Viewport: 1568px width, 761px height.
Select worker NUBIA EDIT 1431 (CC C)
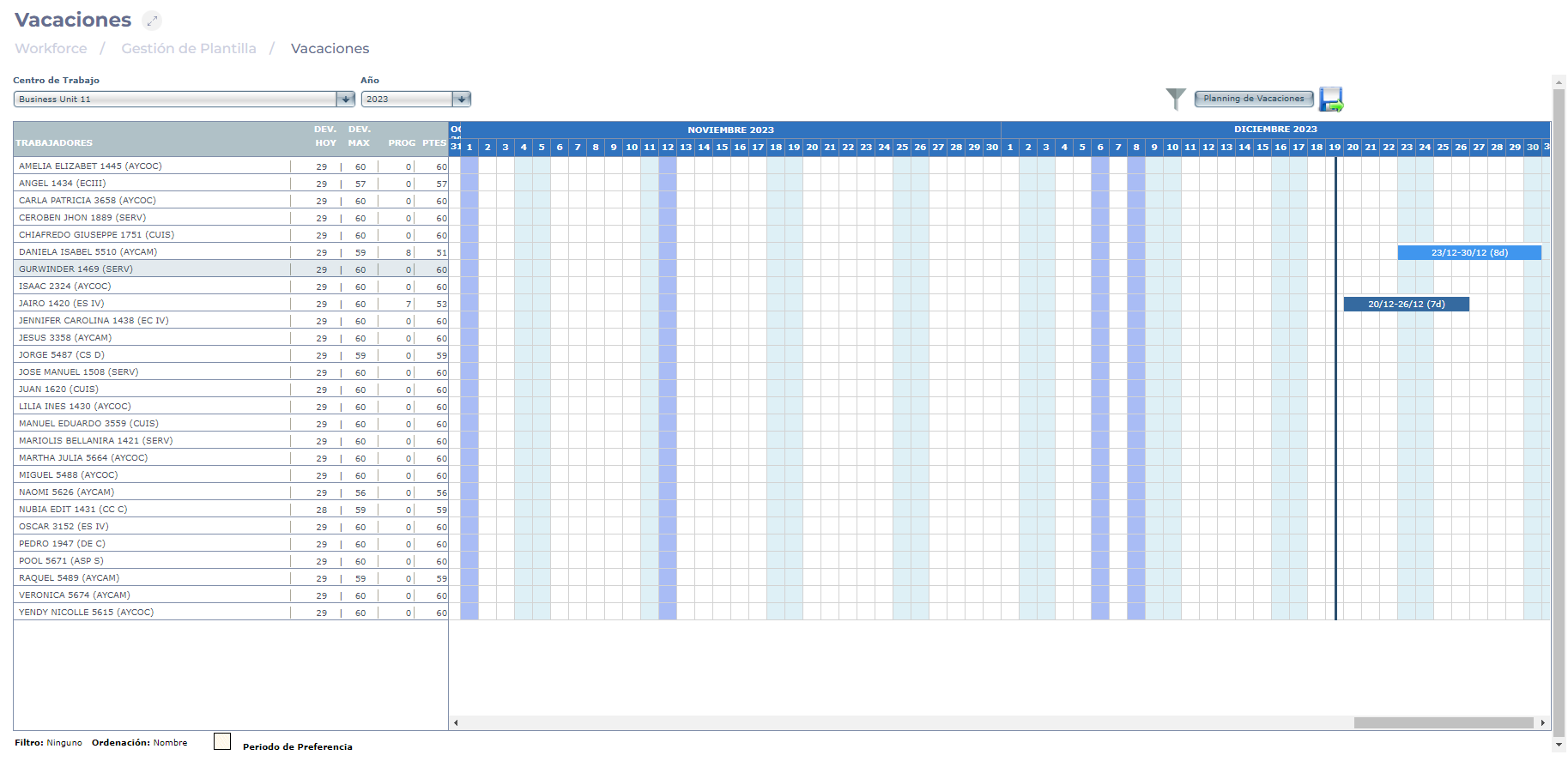pos(73,509)
